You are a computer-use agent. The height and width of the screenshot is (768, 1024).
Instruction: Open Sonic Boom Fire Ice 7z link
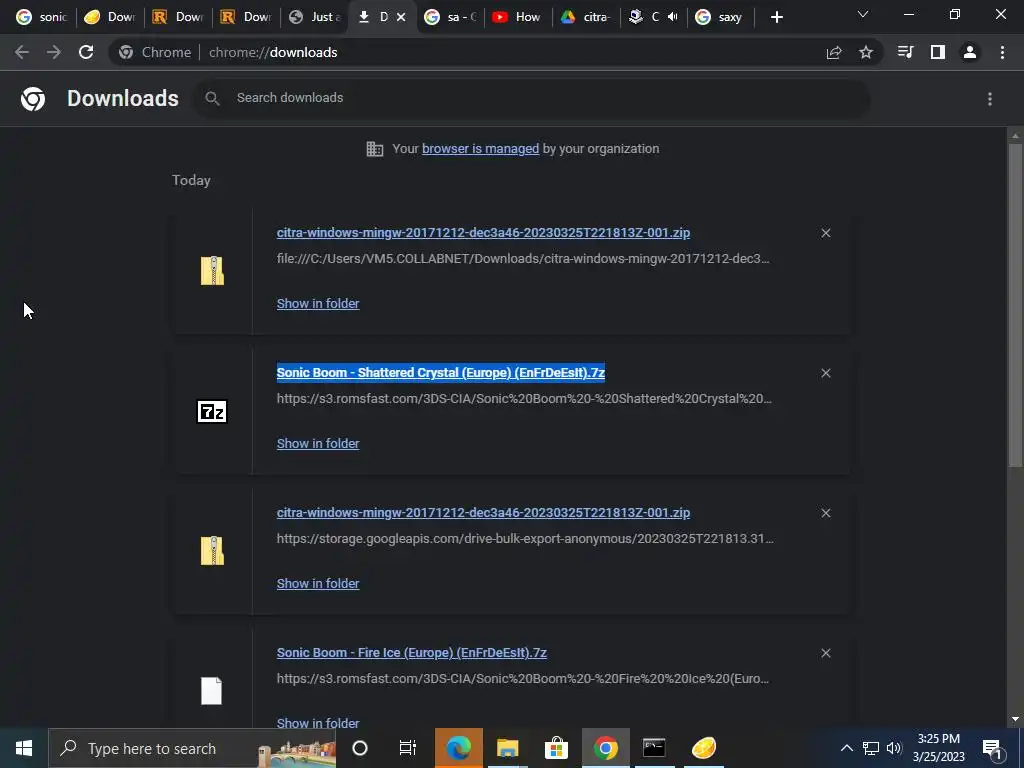click(411, 652)
